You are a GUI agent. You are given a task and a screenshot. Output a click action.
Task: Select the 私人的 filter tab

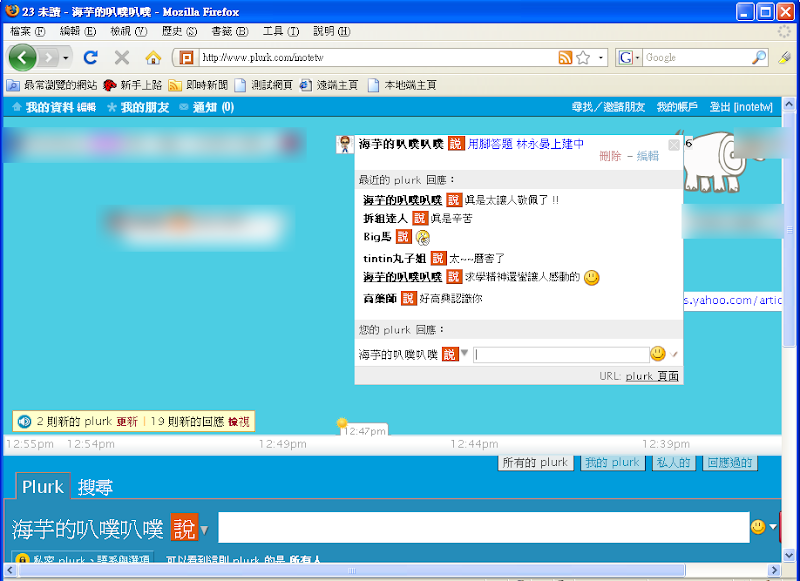(673, 463)
